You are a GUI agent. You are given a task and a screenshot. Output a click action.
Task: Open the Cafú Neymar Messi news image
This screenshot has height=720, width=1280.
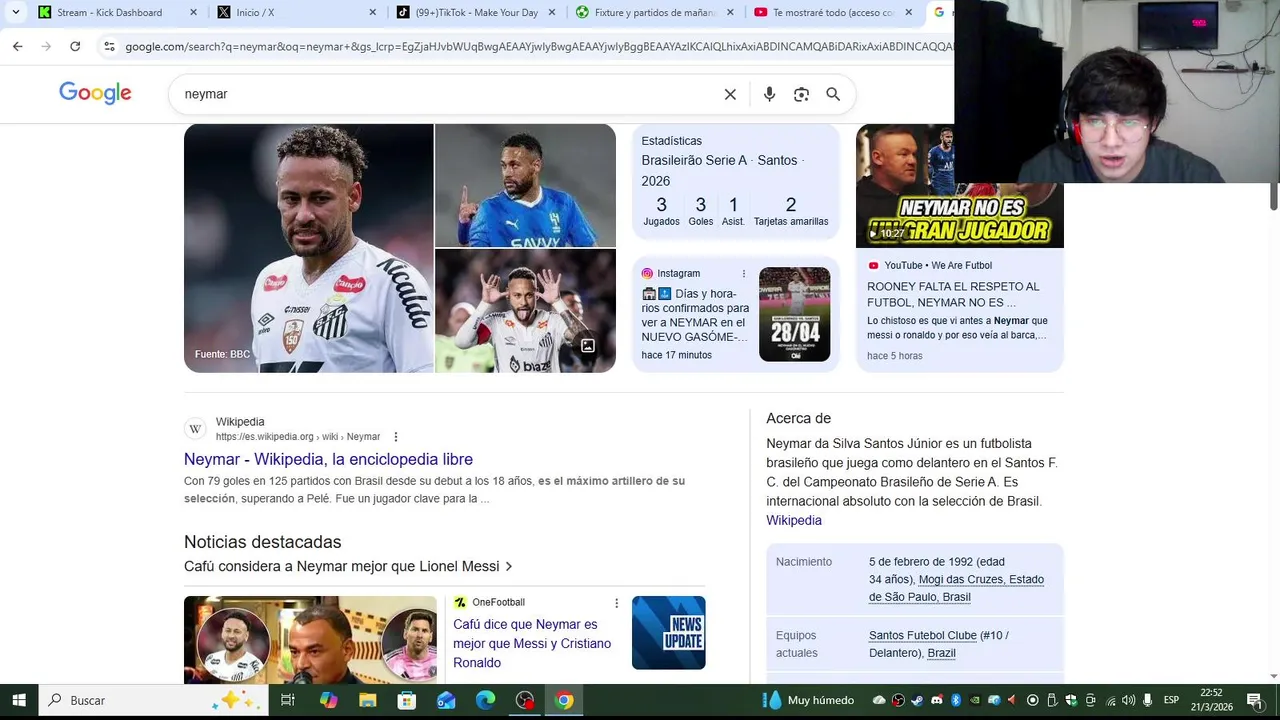coord(310,640)
